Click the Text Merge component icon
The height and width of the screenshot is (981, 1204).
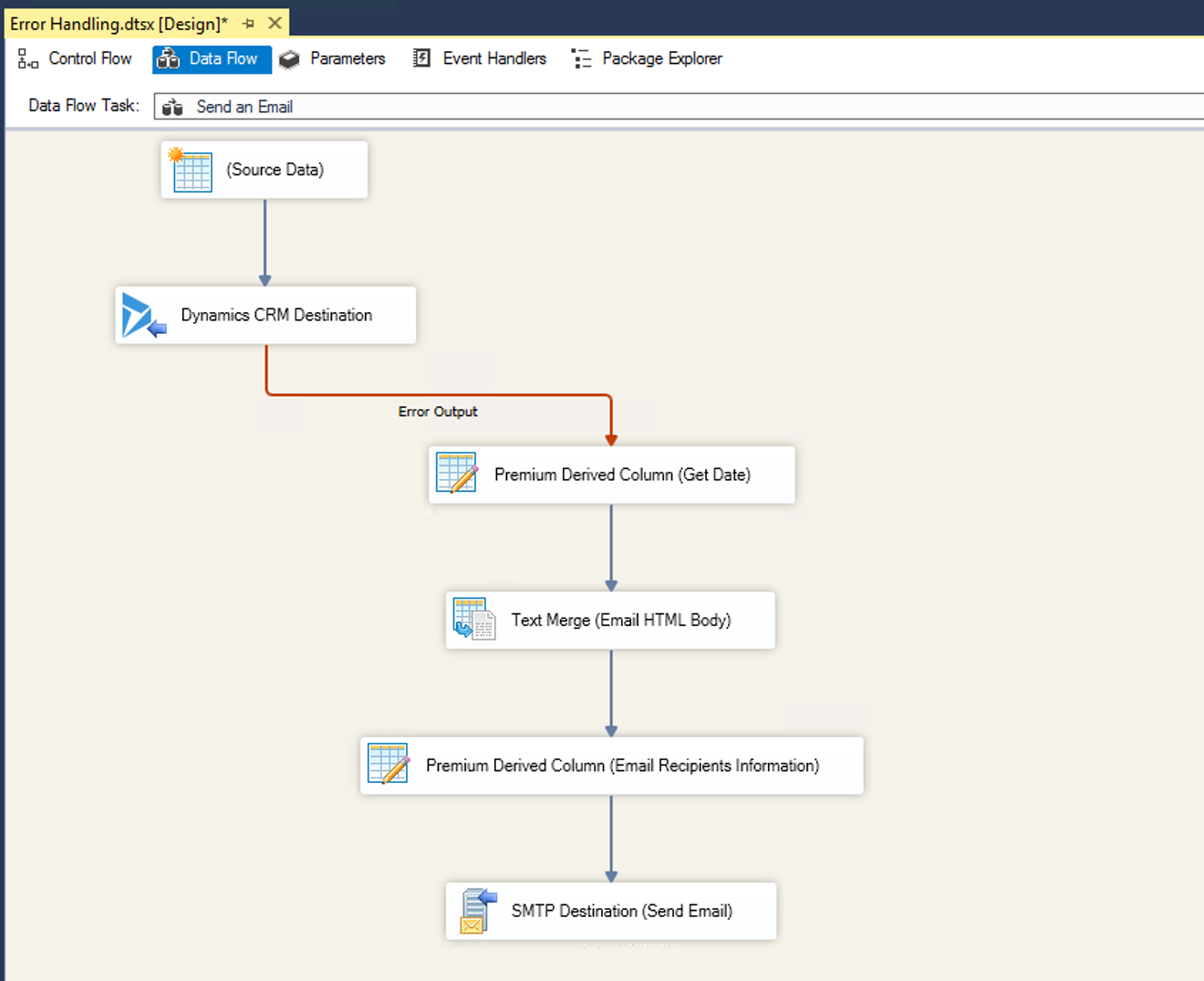[x=473, y=620]
